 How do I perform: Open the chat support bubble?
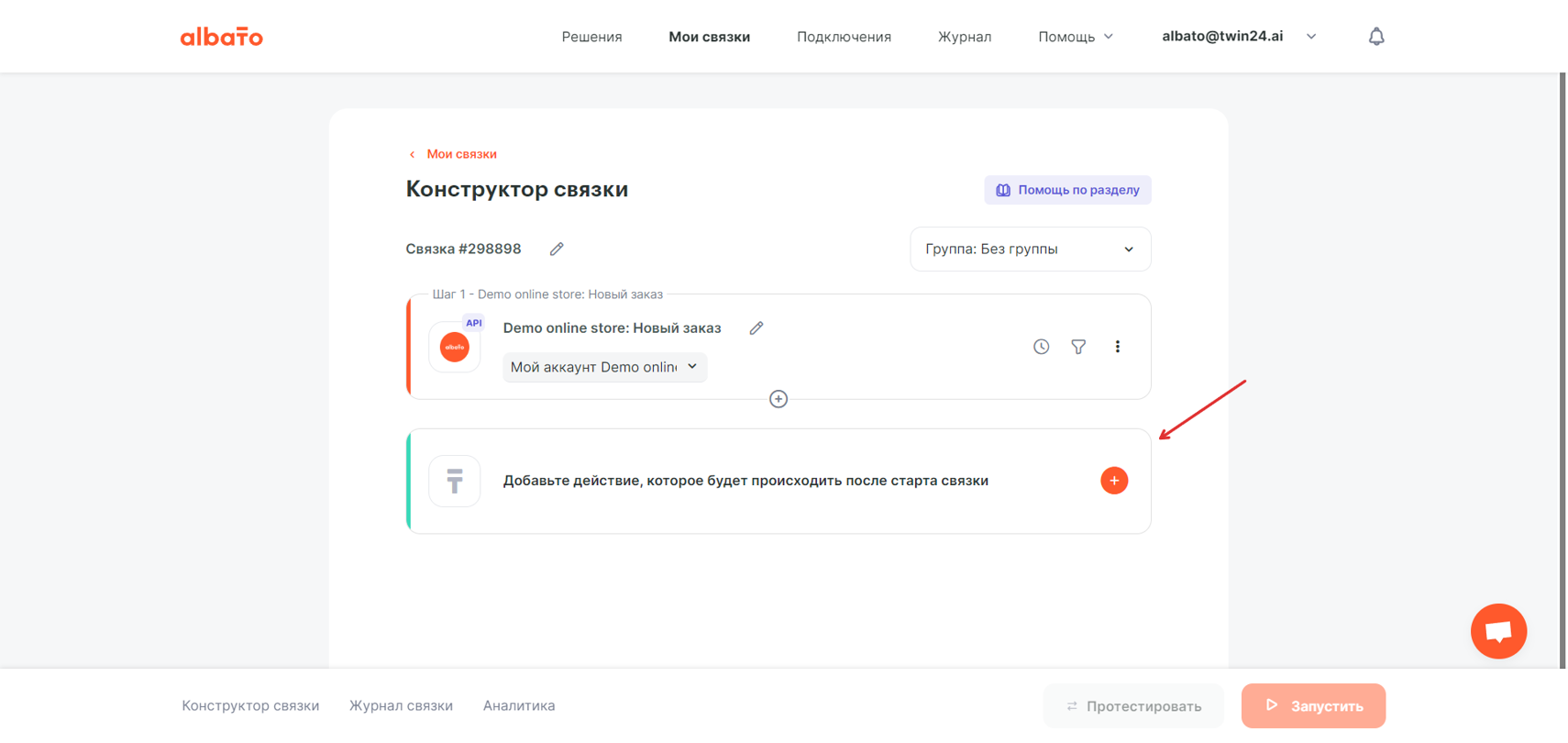(1498, 631)
